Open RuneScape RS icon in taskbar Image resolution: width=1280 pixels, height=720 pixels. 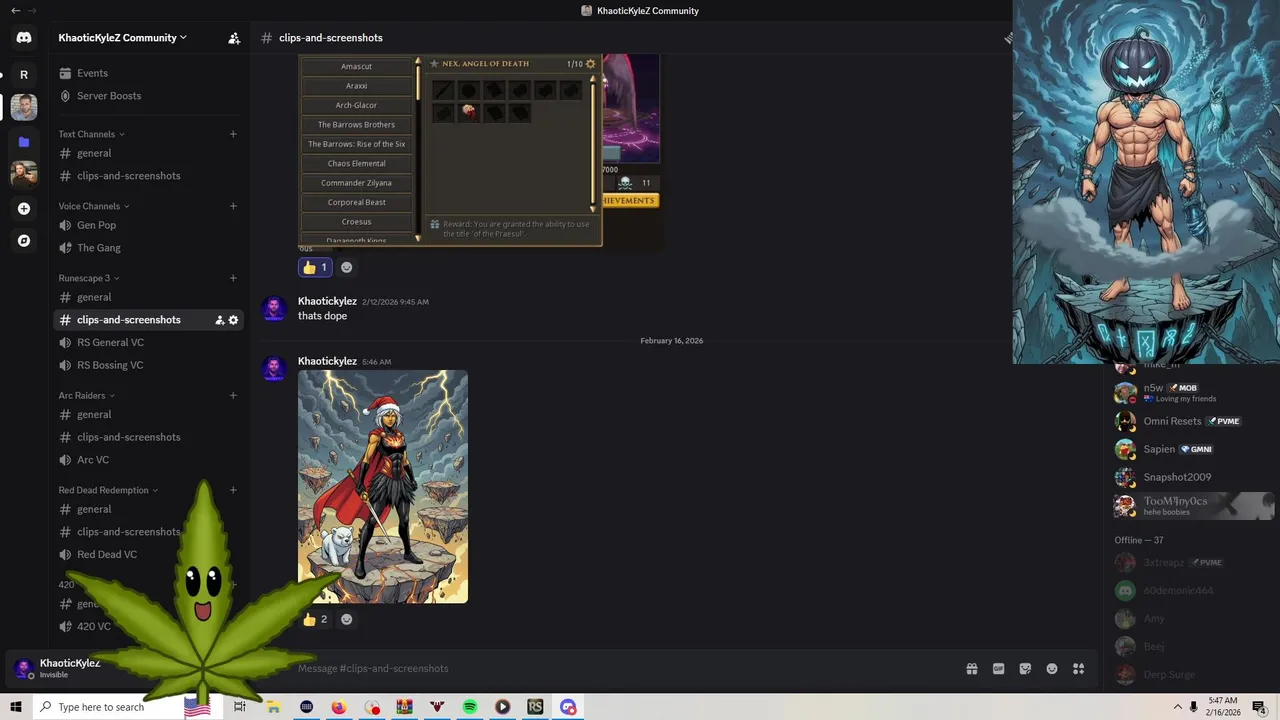click(x=535, y=707)
